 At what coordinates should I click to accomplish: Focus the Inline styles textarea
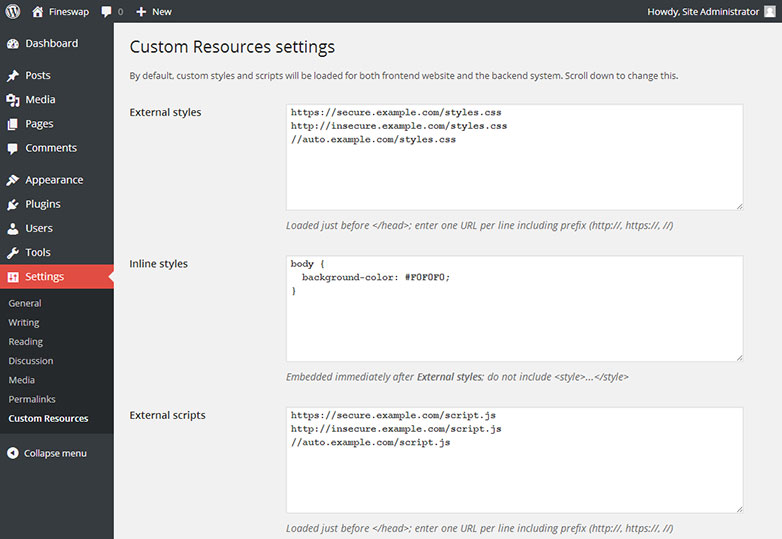pyautogui.click(x=515, y=309)
